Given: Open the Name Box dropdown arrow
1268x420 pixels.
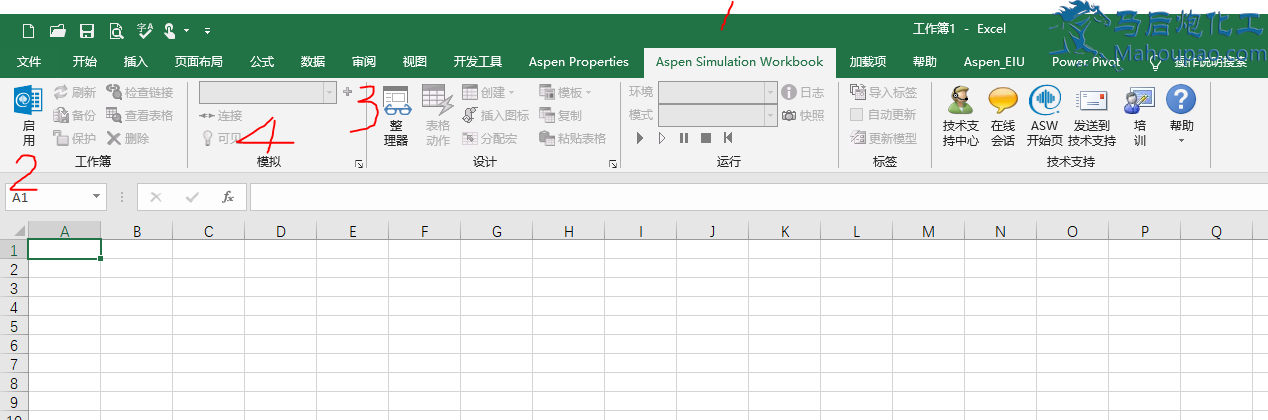Looking at the screenshot, I should click(x=97, y=197).
